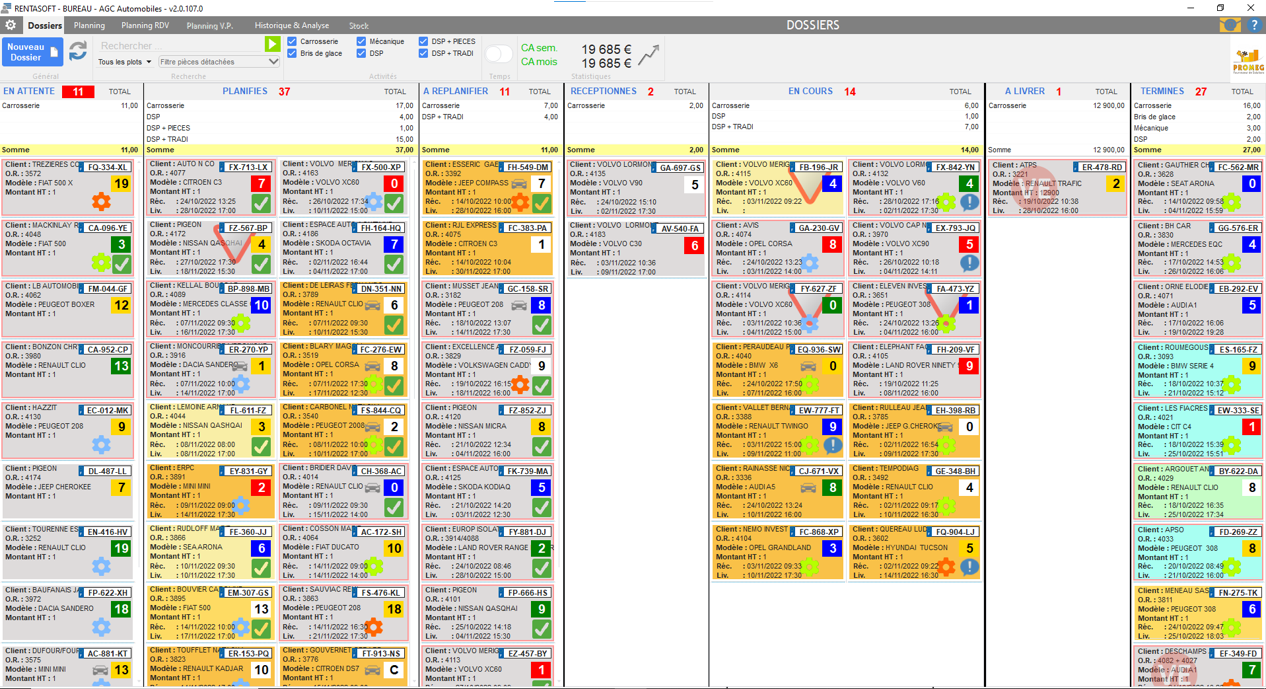Click blue gear on FX-500-XP card
The image size is (1266, 689).
click(374, 202)
